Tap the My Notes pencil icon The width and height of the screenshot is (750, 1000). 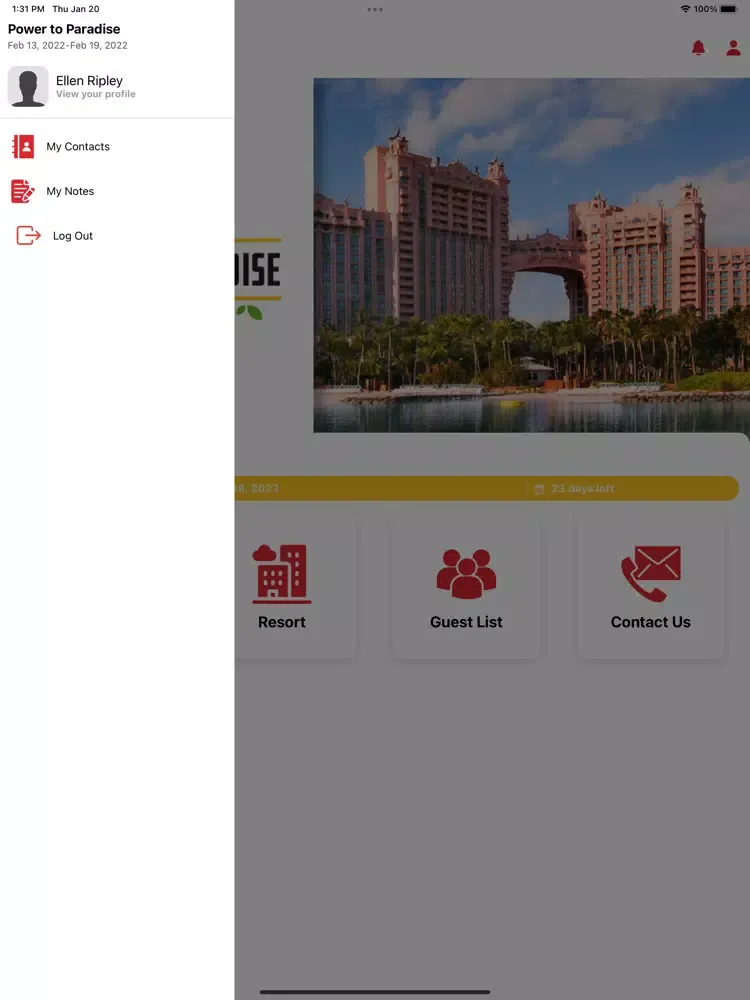(x=23, y=191)
